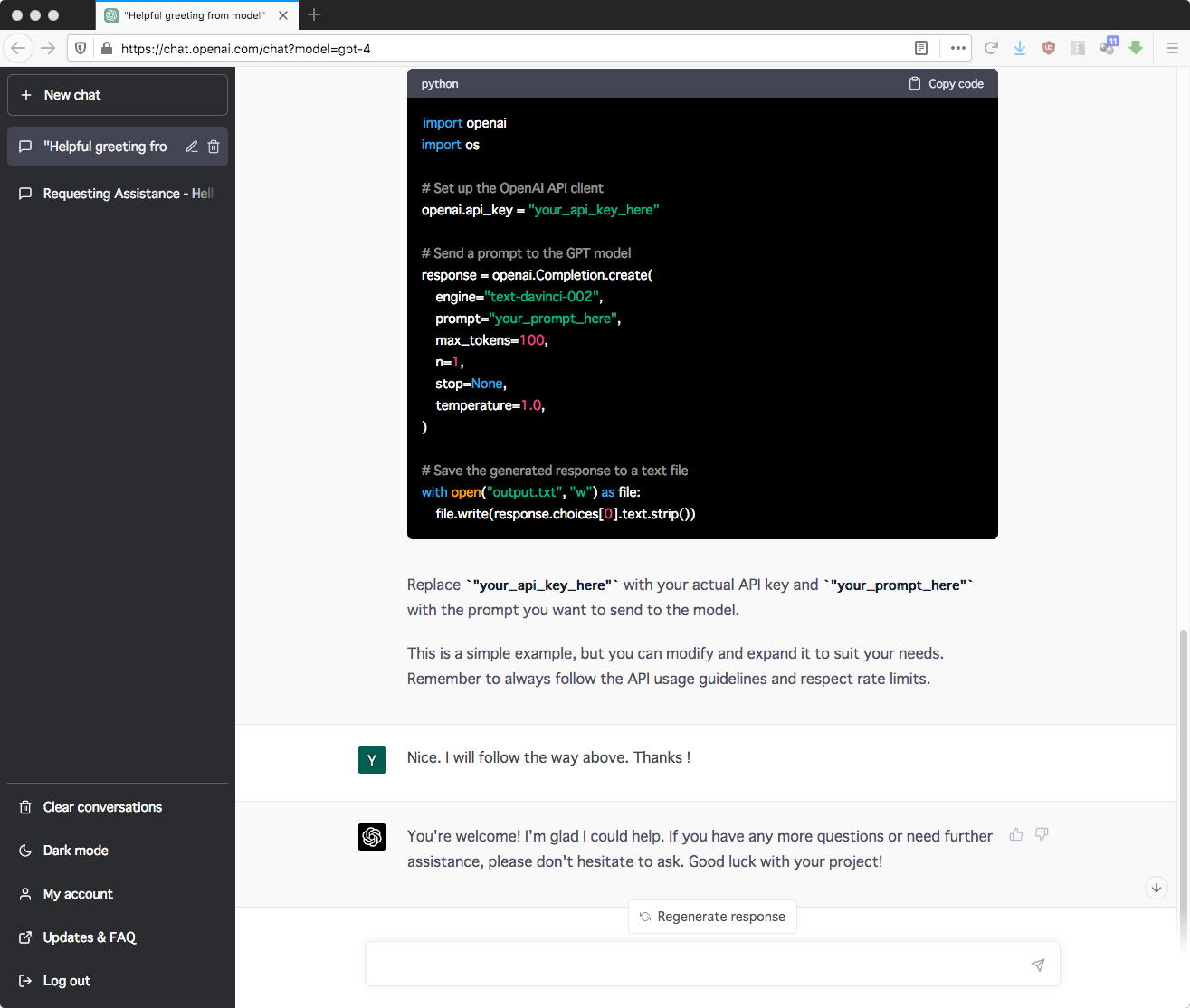Click the green down-arrow extension icon
The width and height of the screenshot is (1190, 1008).
pos(1136,48)
